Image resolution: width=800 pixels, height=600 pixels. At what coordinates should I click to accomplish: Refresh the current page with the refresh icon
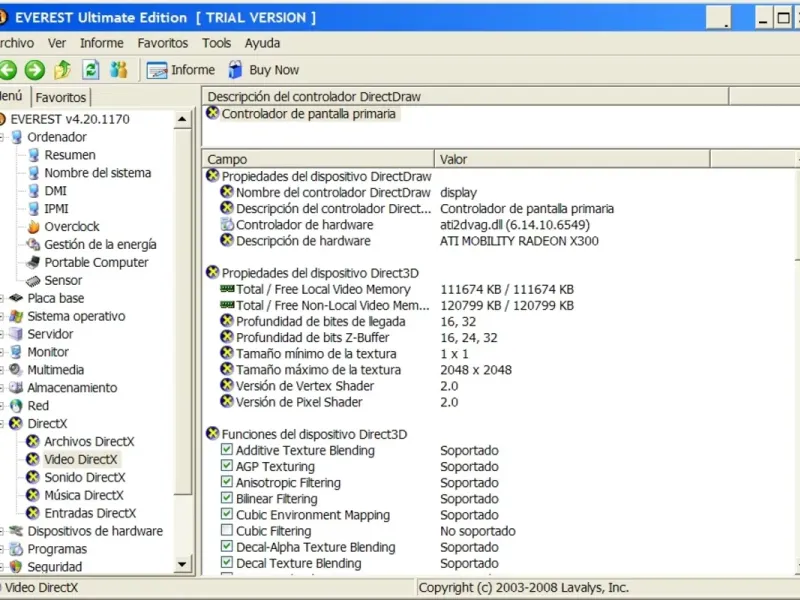point(91,70)
